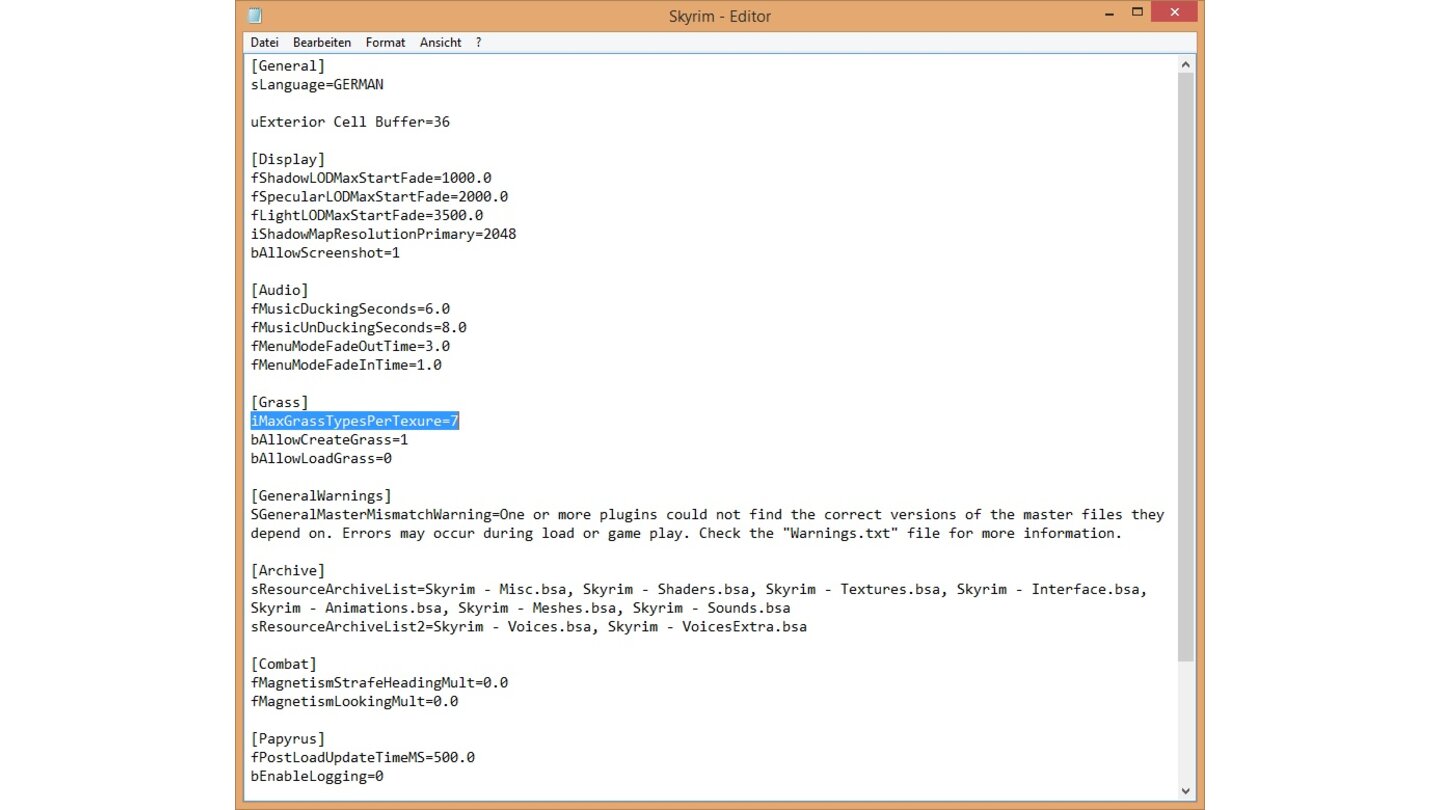Click the fPostLoadUpdateTimeMS=500.0 line
Screen dimensions: 1440x810
tap(363, 758)
